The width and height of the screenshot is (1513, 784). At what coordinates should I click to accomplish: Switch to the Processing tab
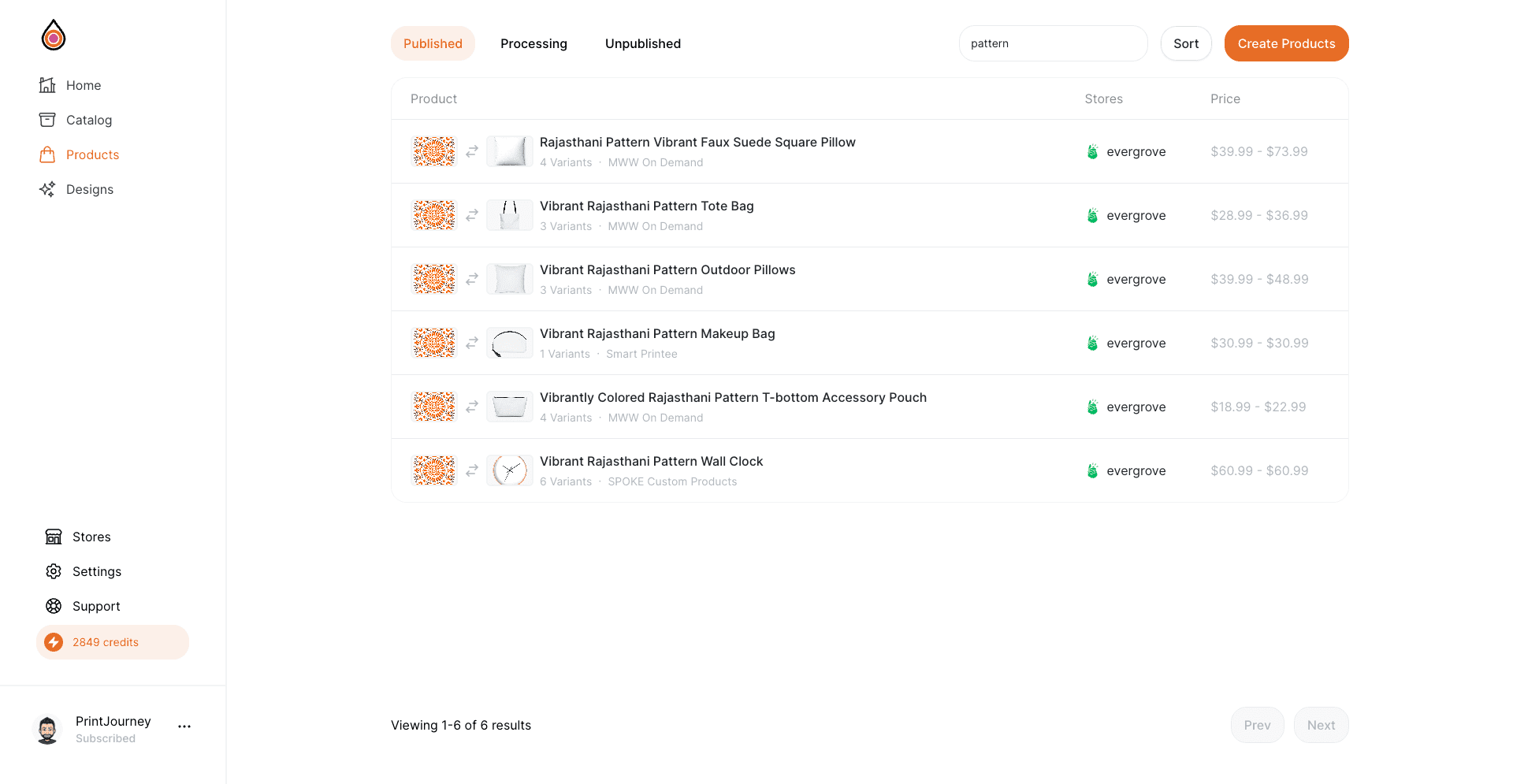(533, 43)
